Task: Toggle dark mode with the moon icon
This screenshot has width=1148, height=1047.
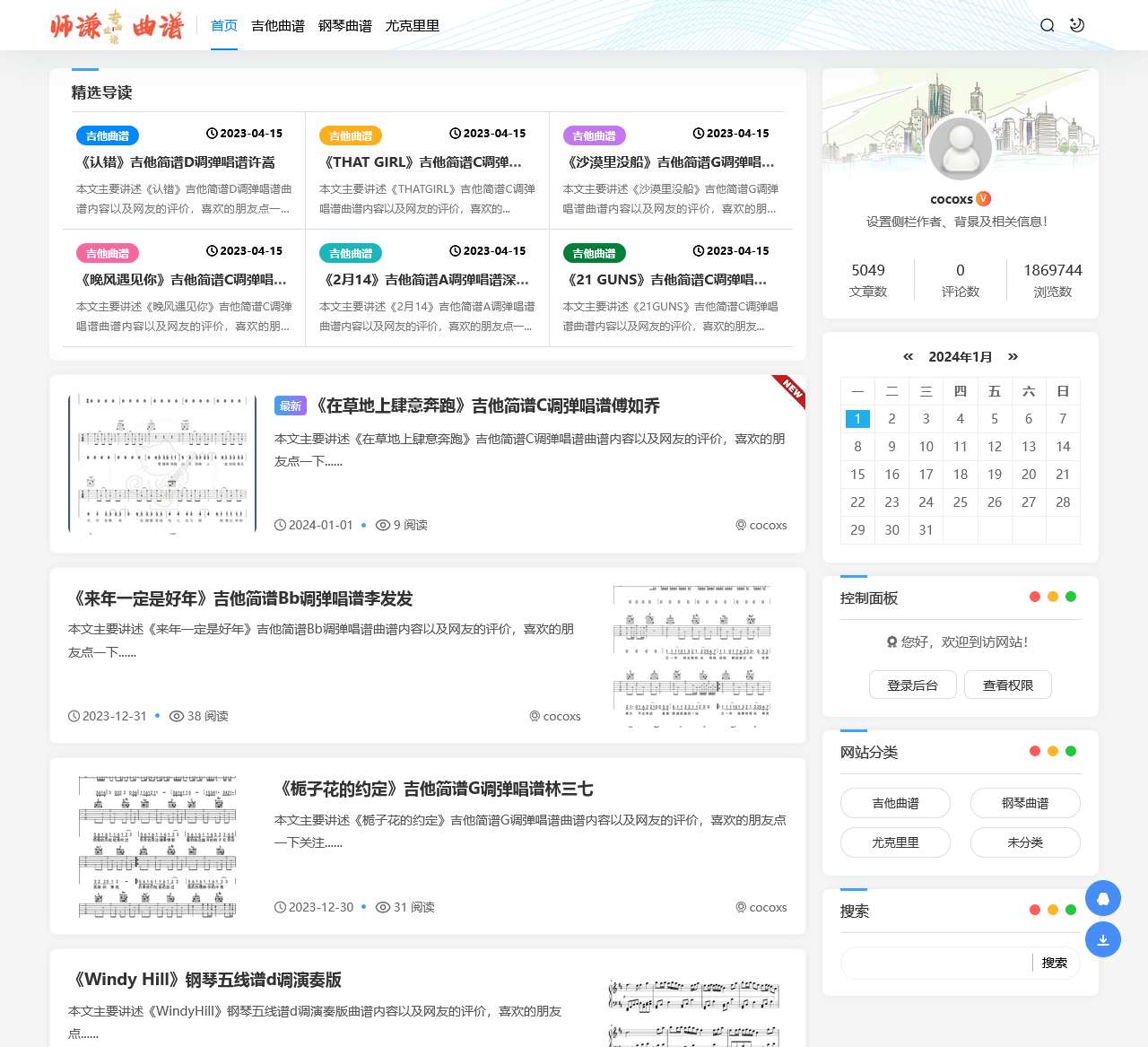Action: 1076,25
